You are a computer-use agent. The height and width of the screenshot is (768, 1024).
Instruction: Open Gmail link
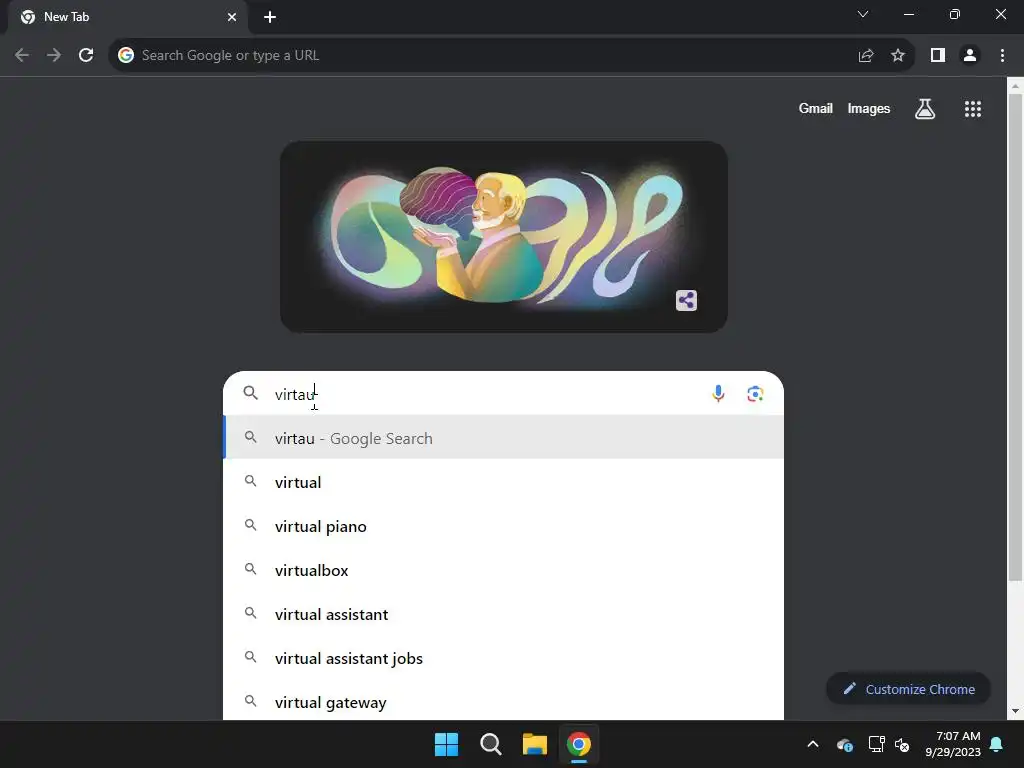[x=816, y=109]
